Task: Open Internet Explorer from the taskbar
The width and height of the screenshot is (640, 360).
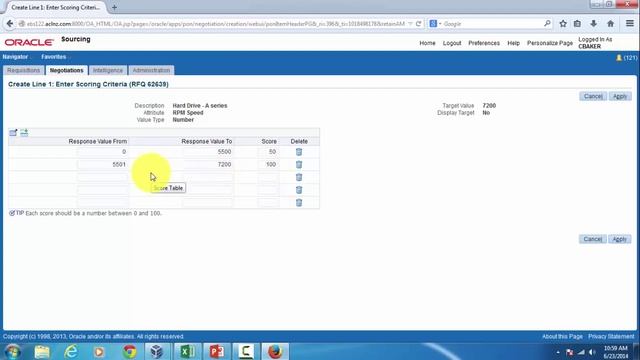Action: (71, 351)
